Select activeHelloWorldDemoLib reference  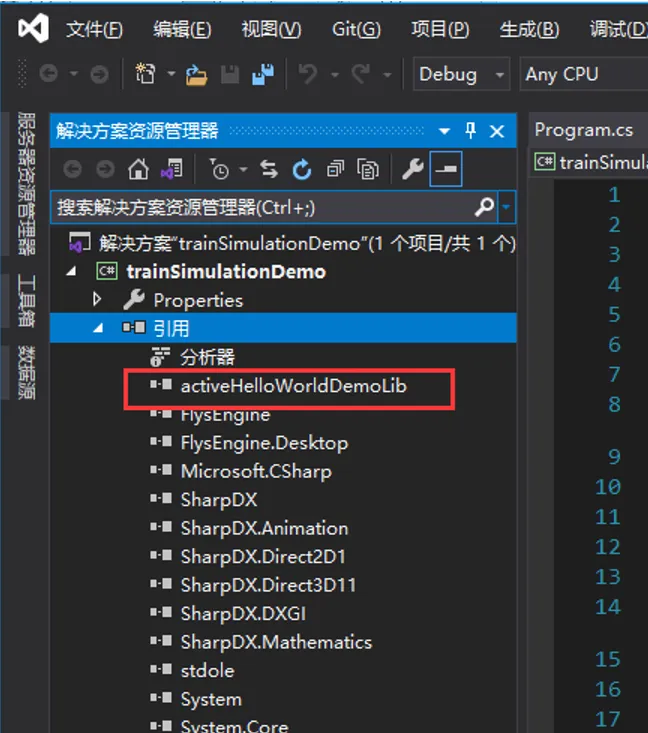point(294,386)
